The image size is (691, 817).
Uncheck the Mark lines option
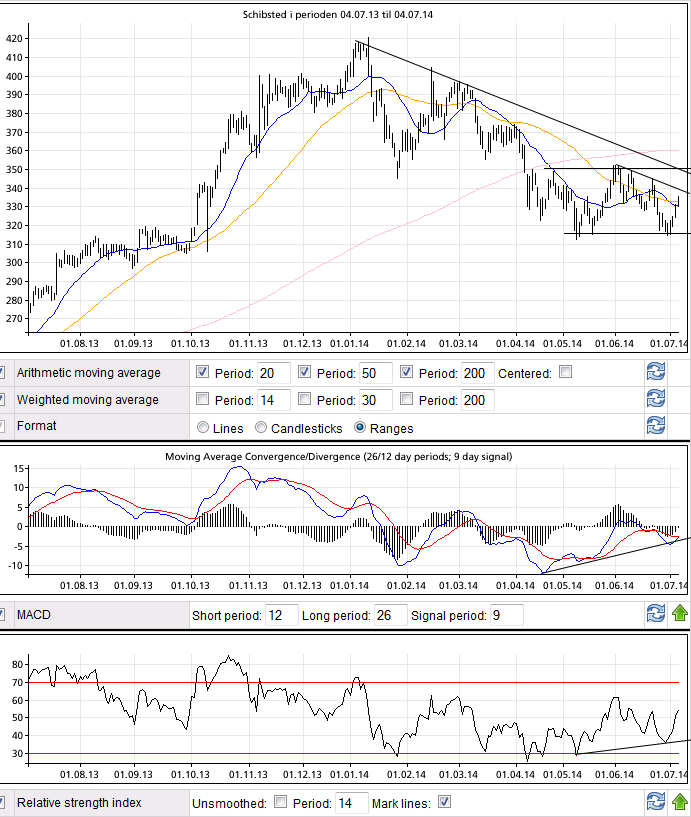tap(444, 802)
